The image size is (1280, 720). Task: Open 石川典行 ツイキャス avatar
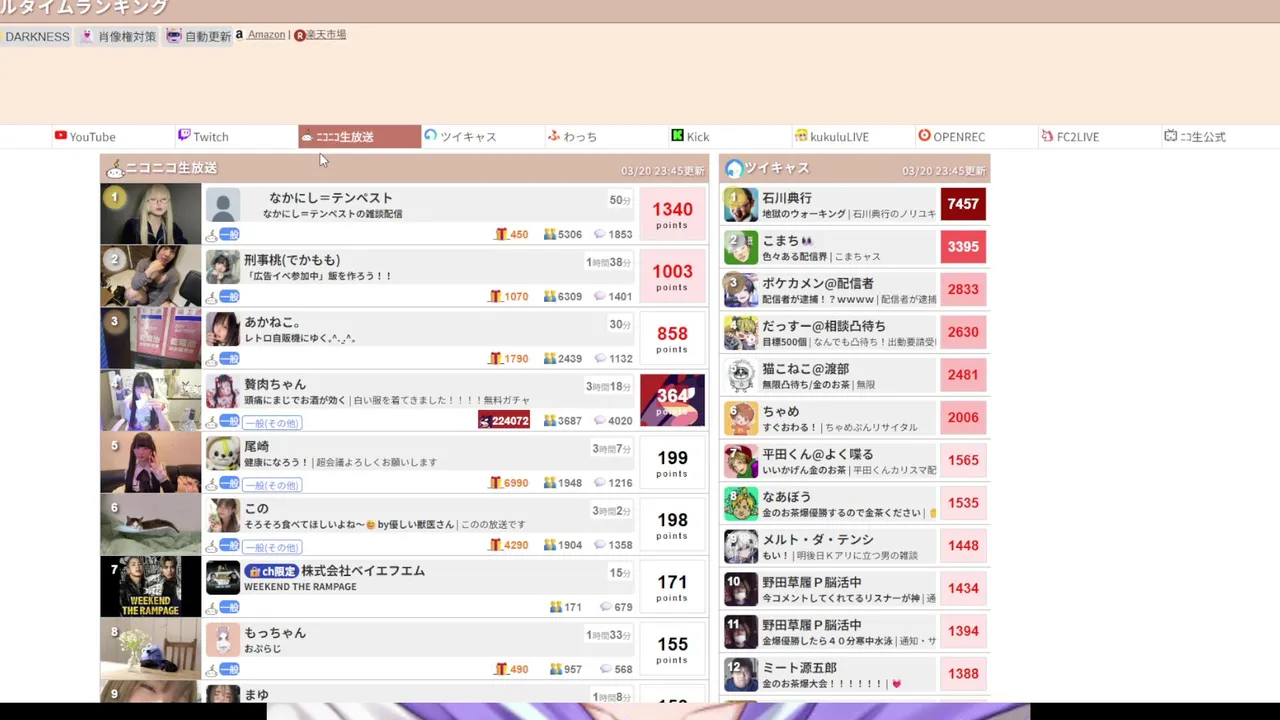pos(741,204)
